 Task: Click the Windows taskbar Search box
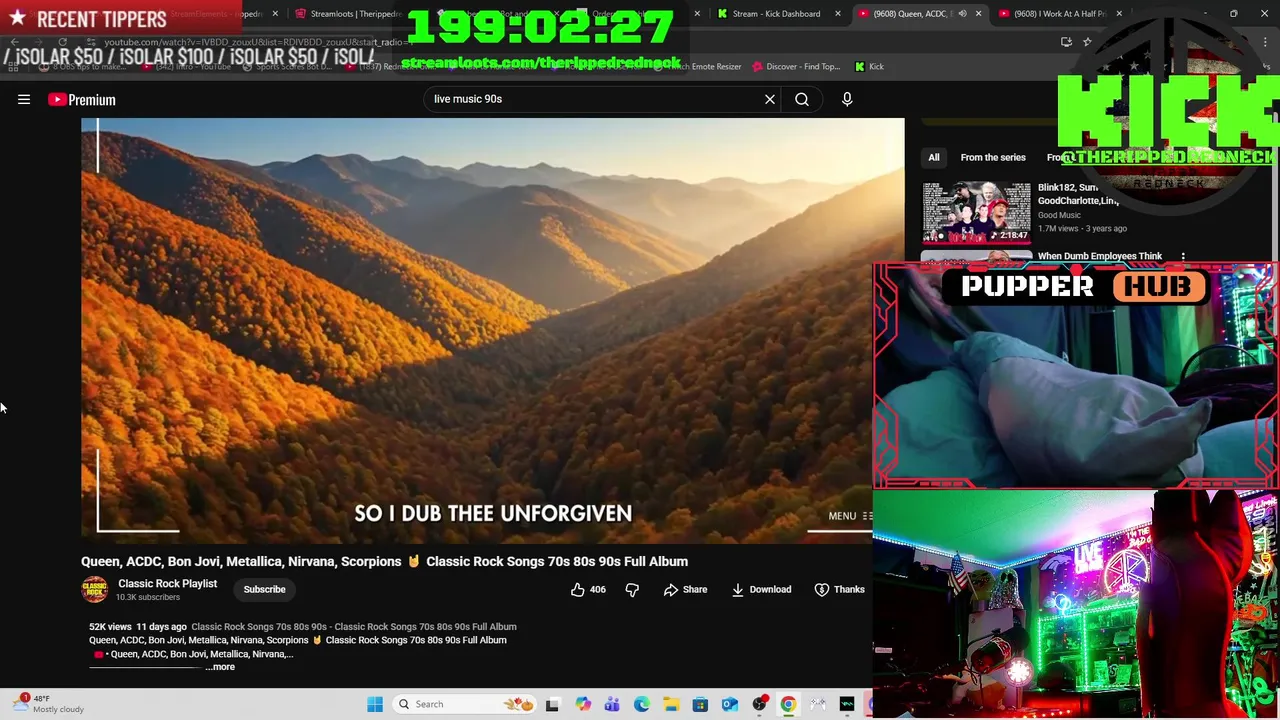465,704
